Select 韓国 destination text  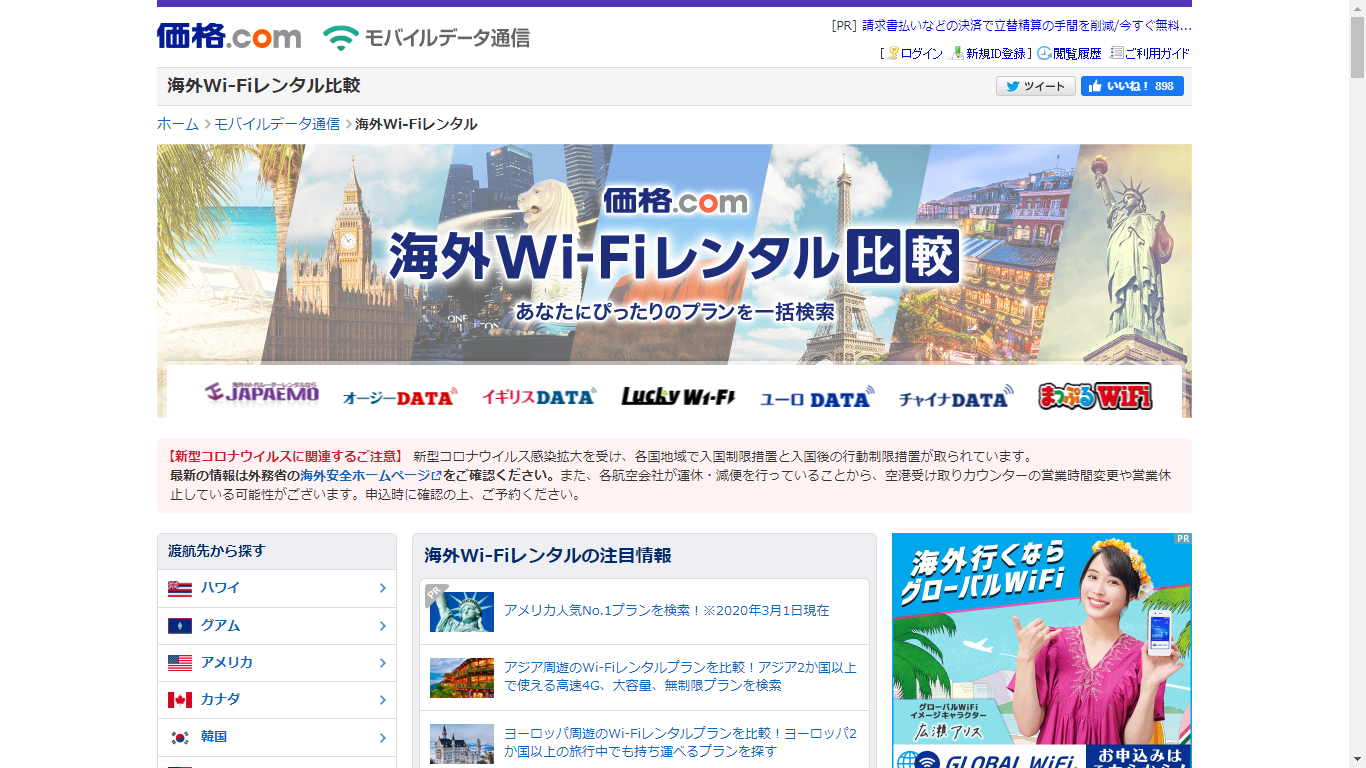pos(214,737)
